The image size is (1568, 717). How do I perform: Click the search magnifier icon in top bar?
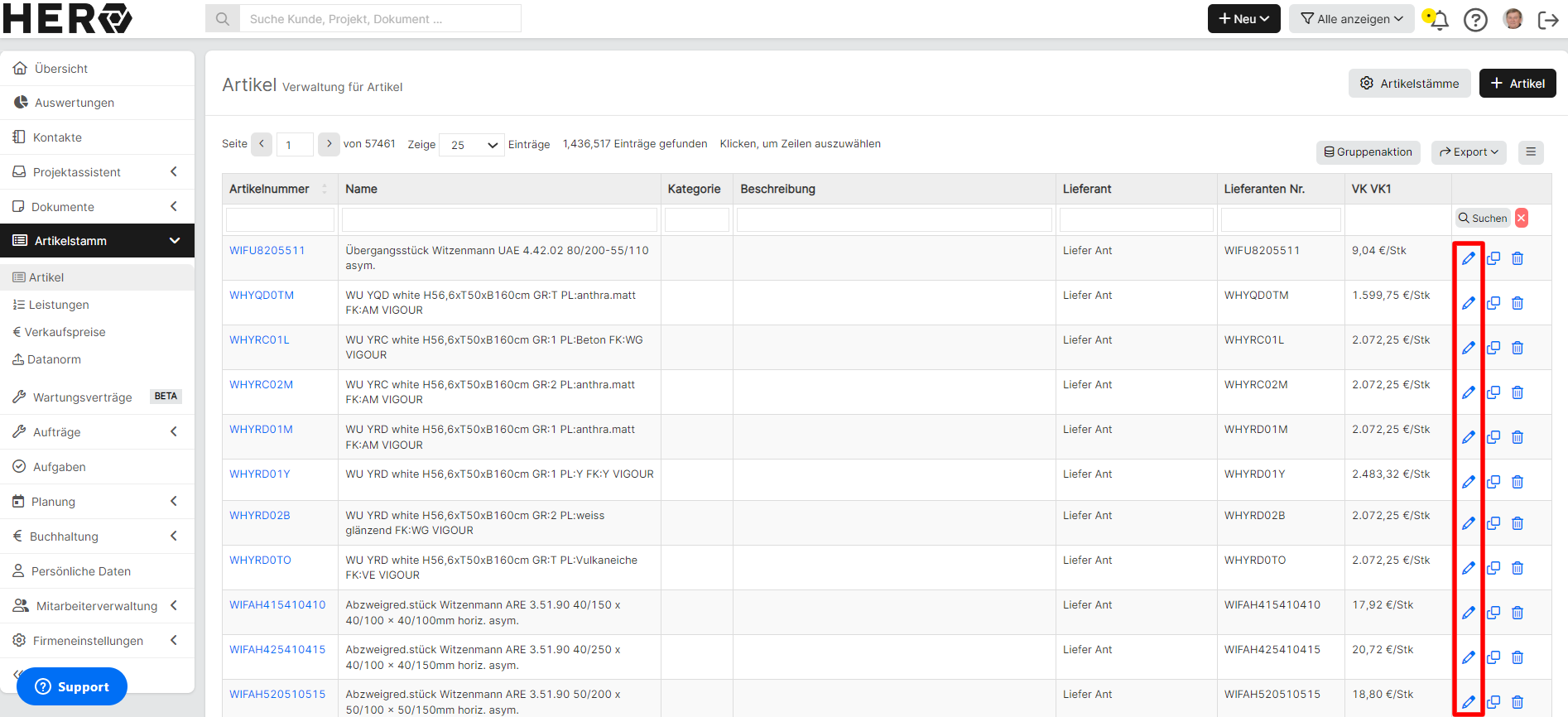223,18
